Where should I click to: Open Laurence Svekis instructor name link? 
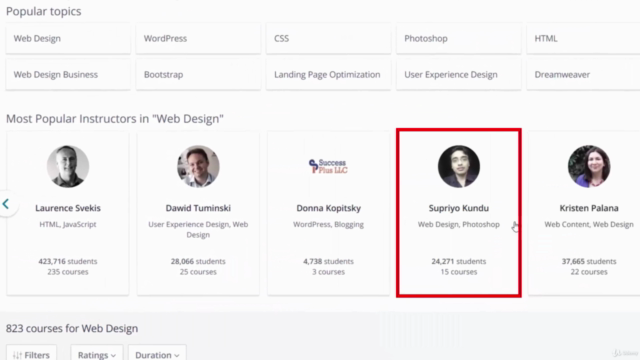(68, 208)
